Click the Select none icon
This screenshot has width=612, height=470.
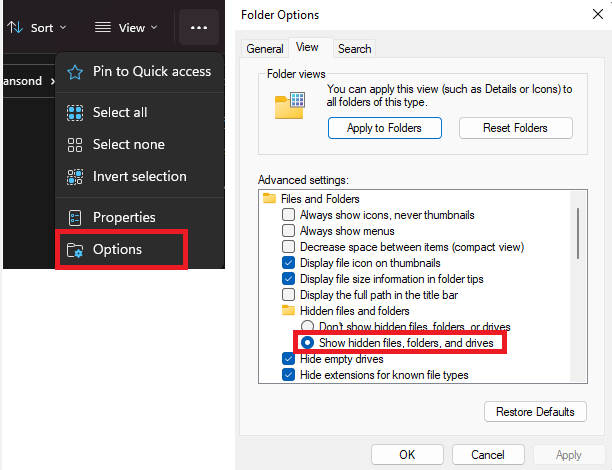point(75,145)
